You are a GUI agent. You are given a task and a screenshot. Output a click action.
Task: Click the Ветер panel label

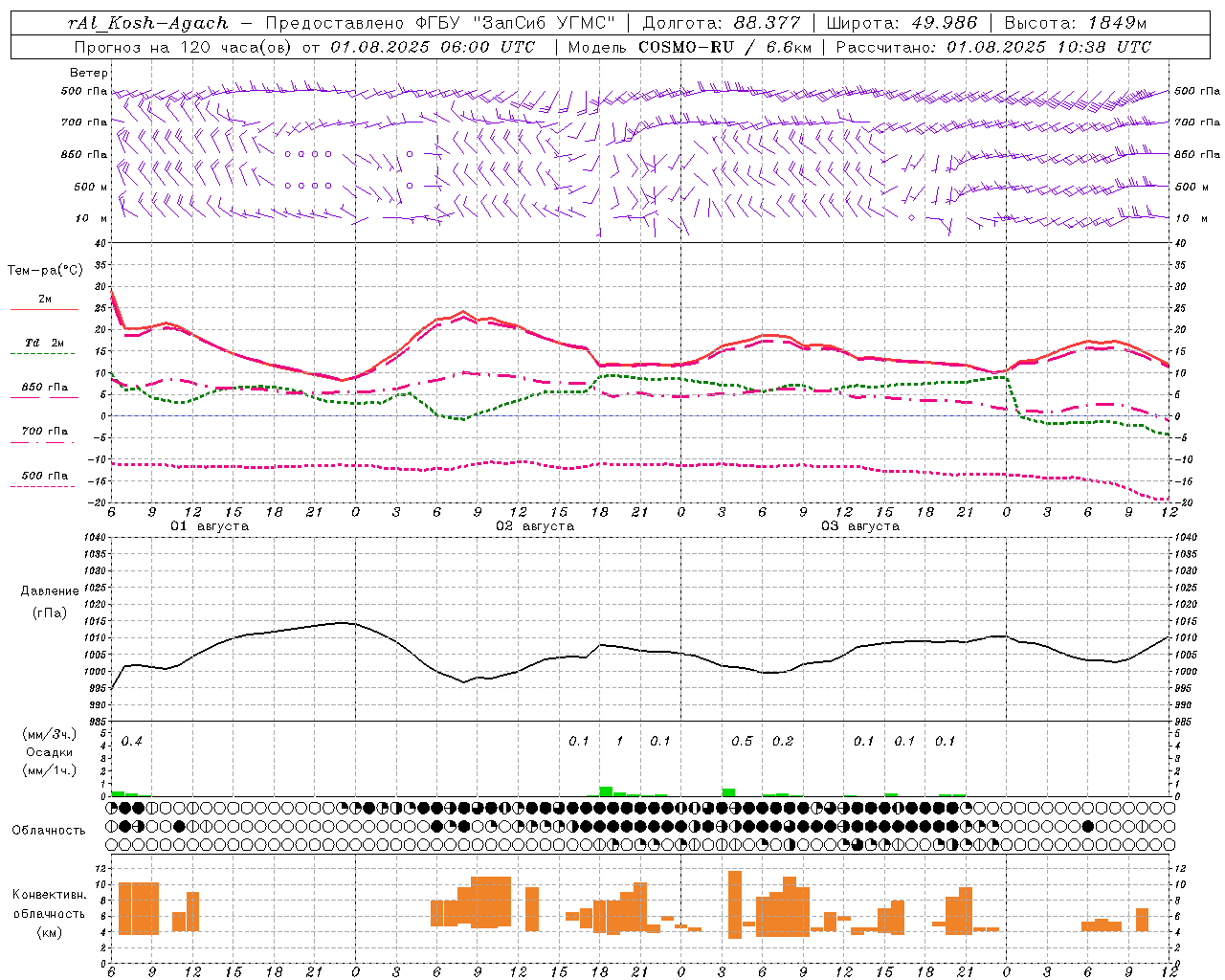(x=88, y=73)
